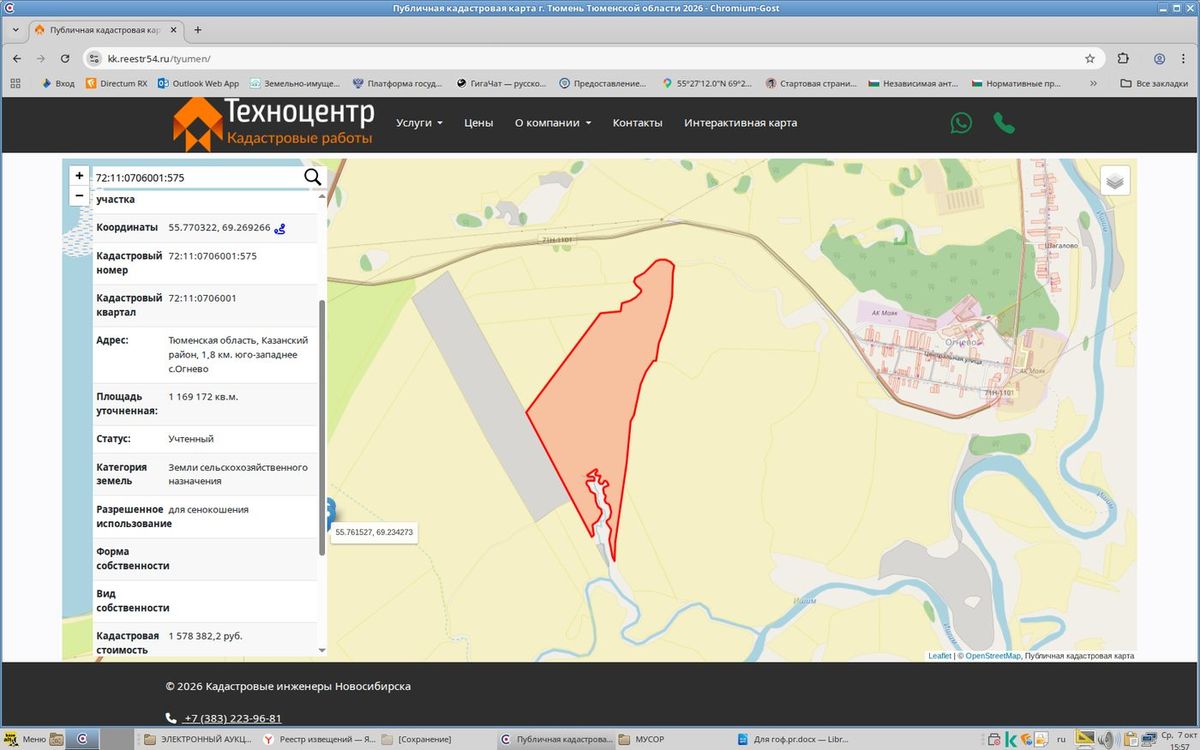Screen dimensions: 1200x750
Task: Open the browser profile icon
Action: click(1159, 58)
